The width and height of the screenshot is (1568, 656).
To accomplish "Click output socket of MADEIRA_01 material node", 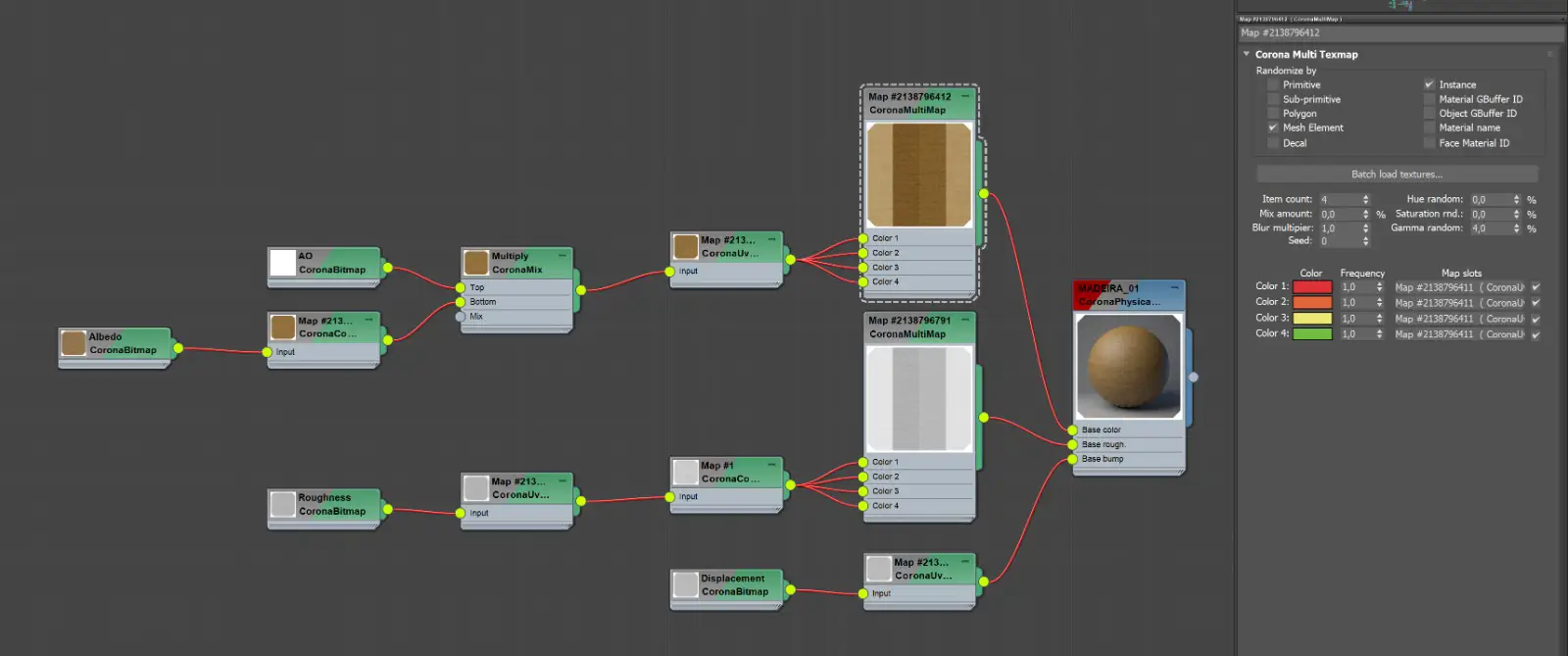I will (1193, 377).
